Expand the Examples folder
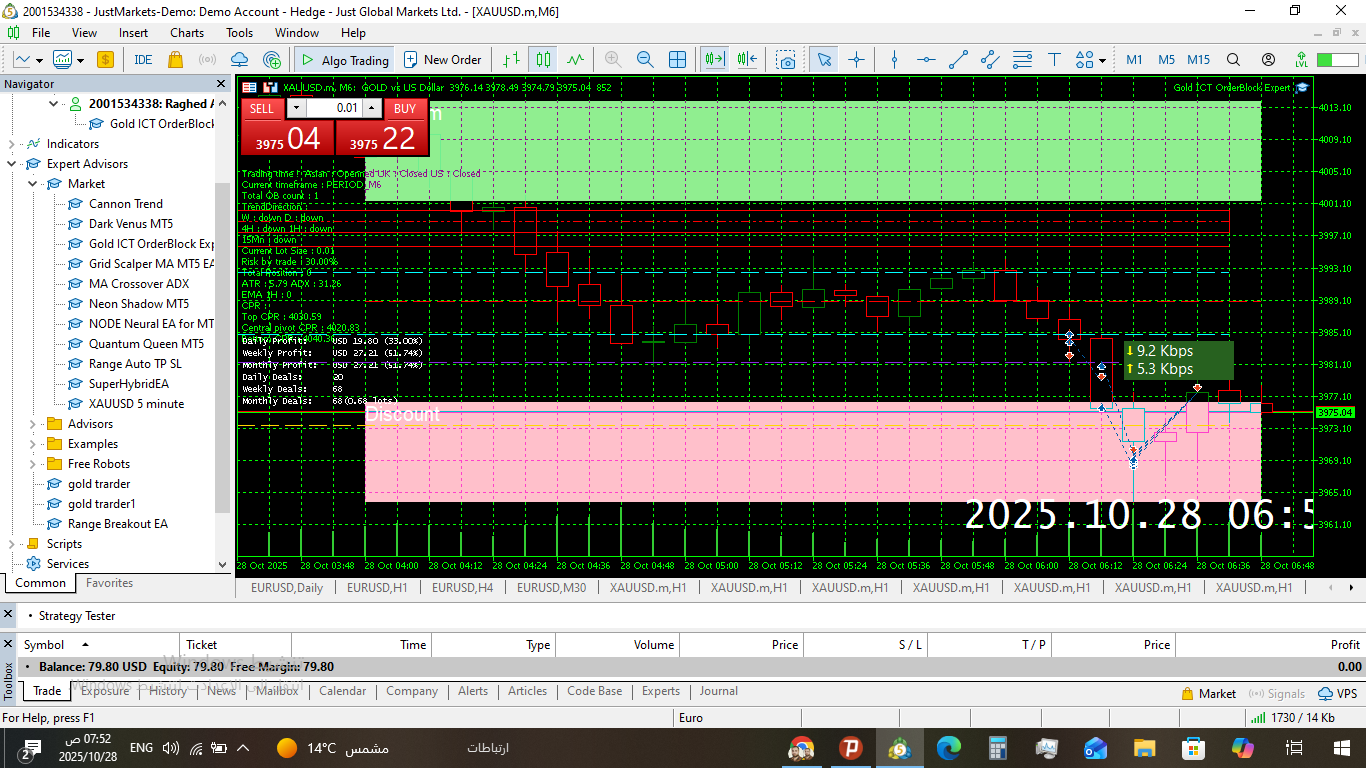The image size is (1366, 768). click(33, 444)
